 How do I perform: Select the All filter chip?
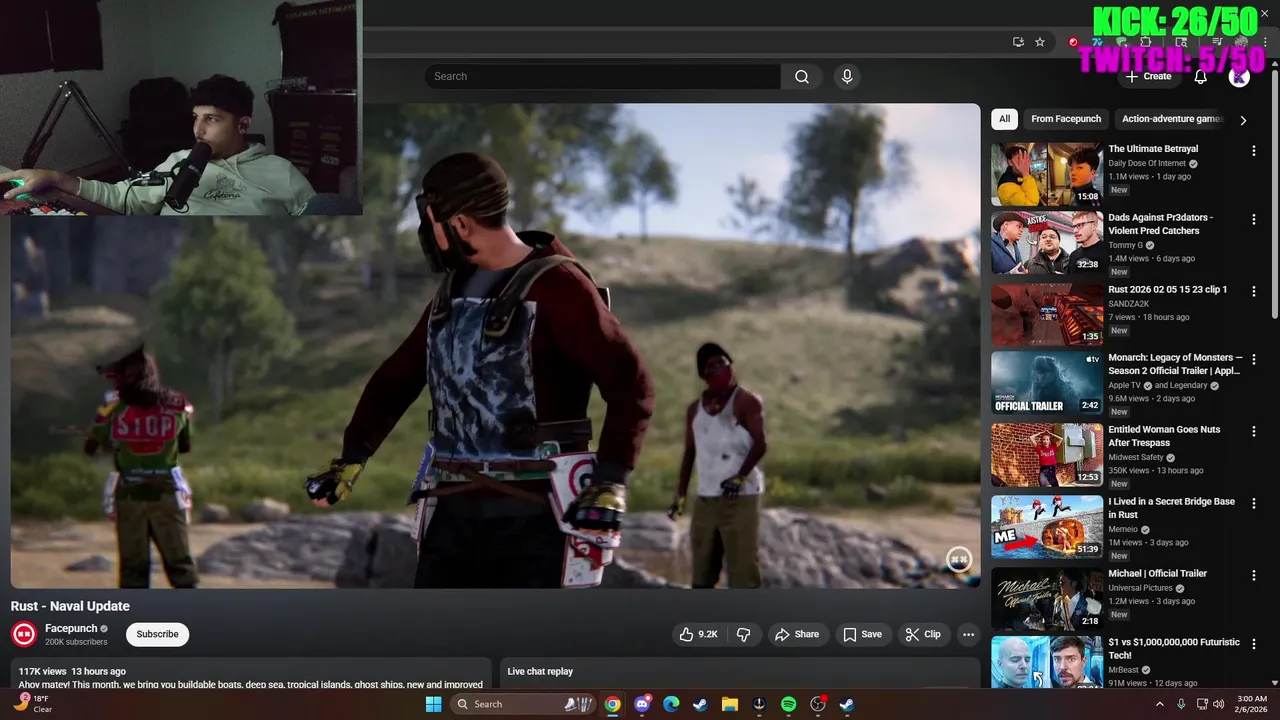[x=1004, y=119]
